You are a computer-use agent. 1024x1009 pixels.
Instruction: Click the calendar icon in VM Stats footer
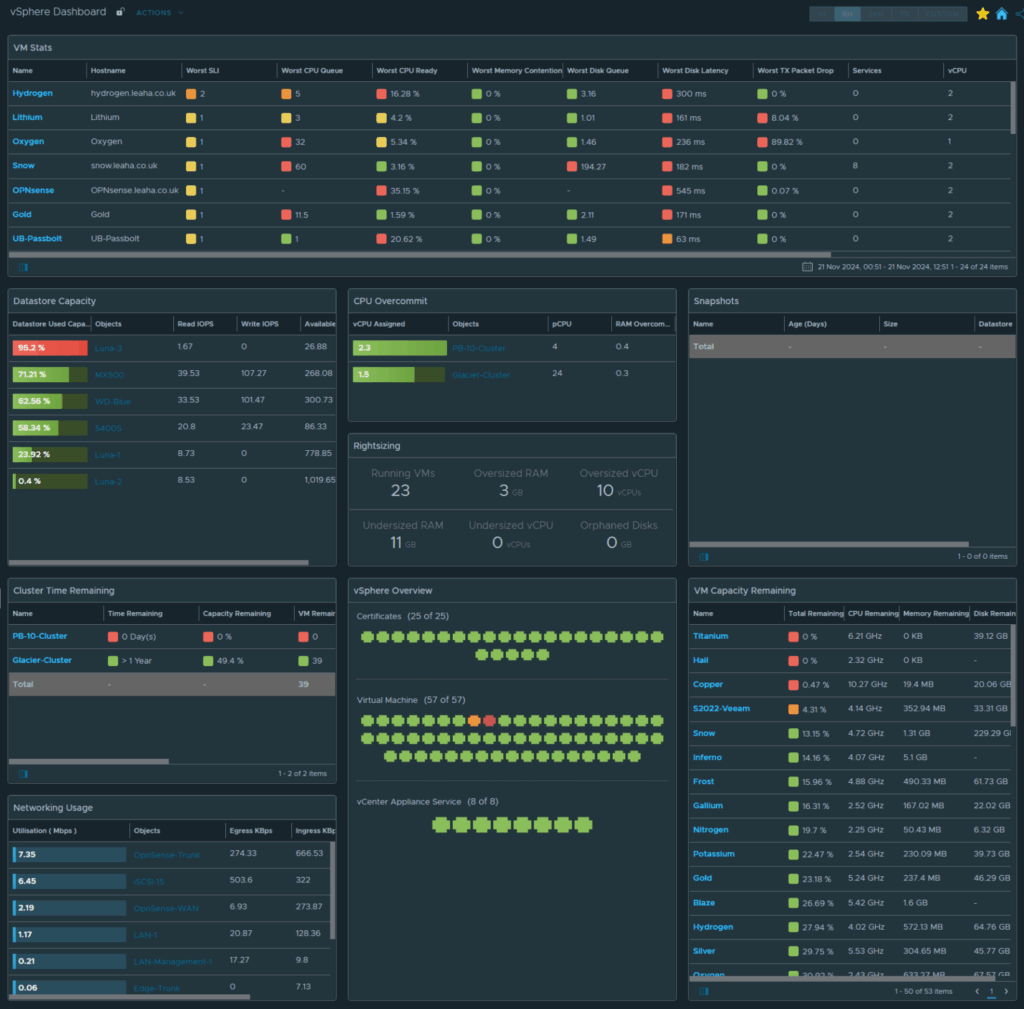click(x=807, y=266)
